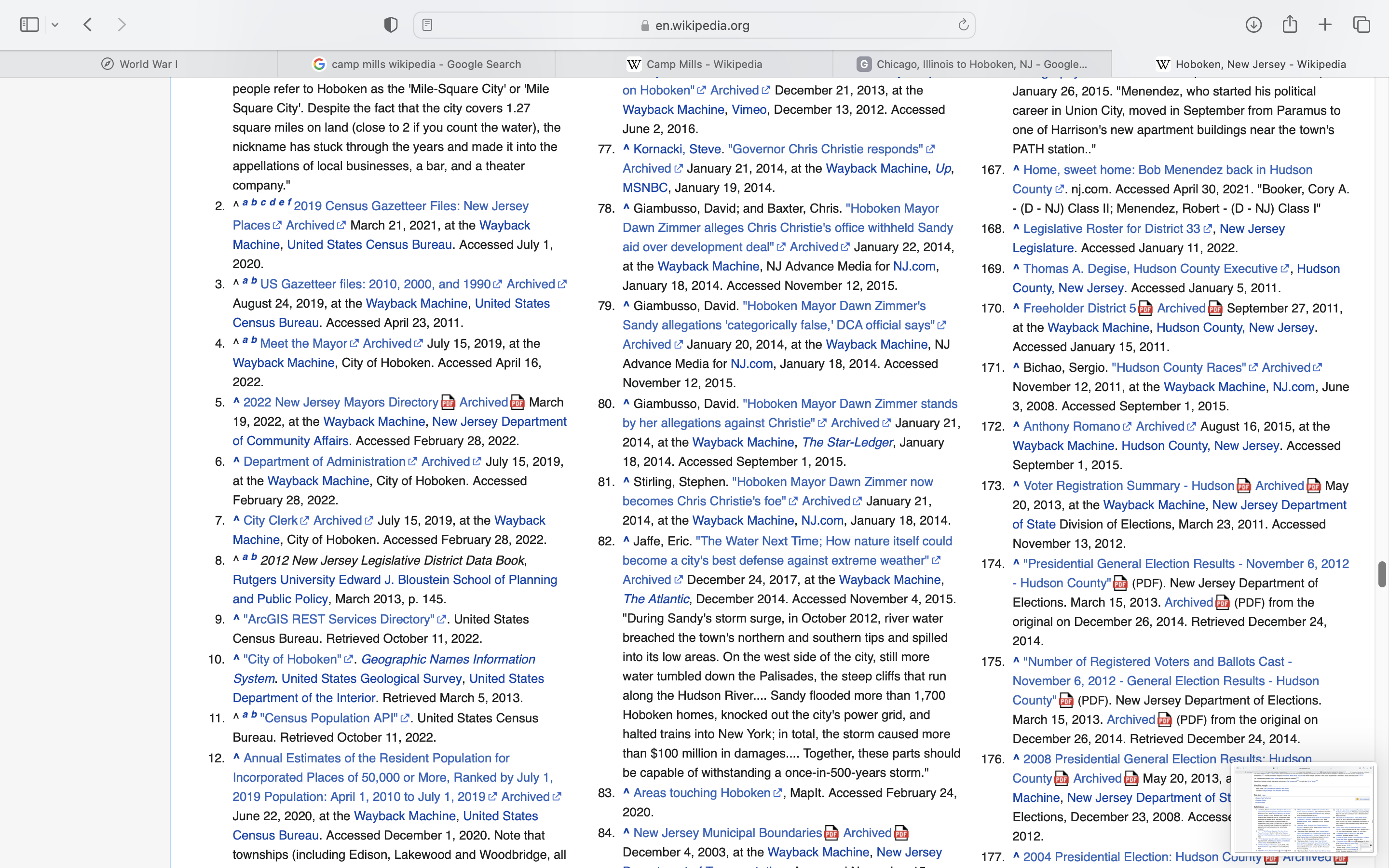Image resolution: width=1389 pixels, height=868 pixels.
Task: Open the tab group dropdown chevron
Action: (x=55, y=25)
